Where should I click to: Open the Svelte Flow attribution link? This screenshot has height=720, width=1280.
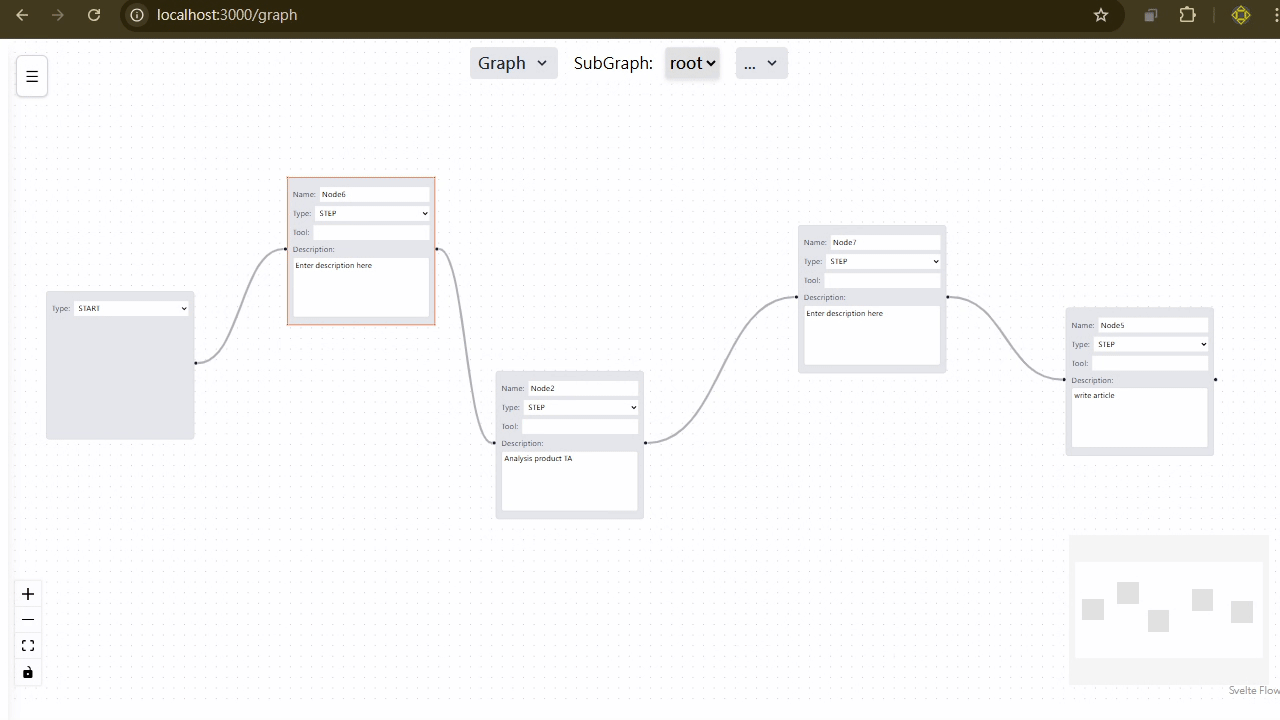pyautogui.click(x=1254, y=691)
